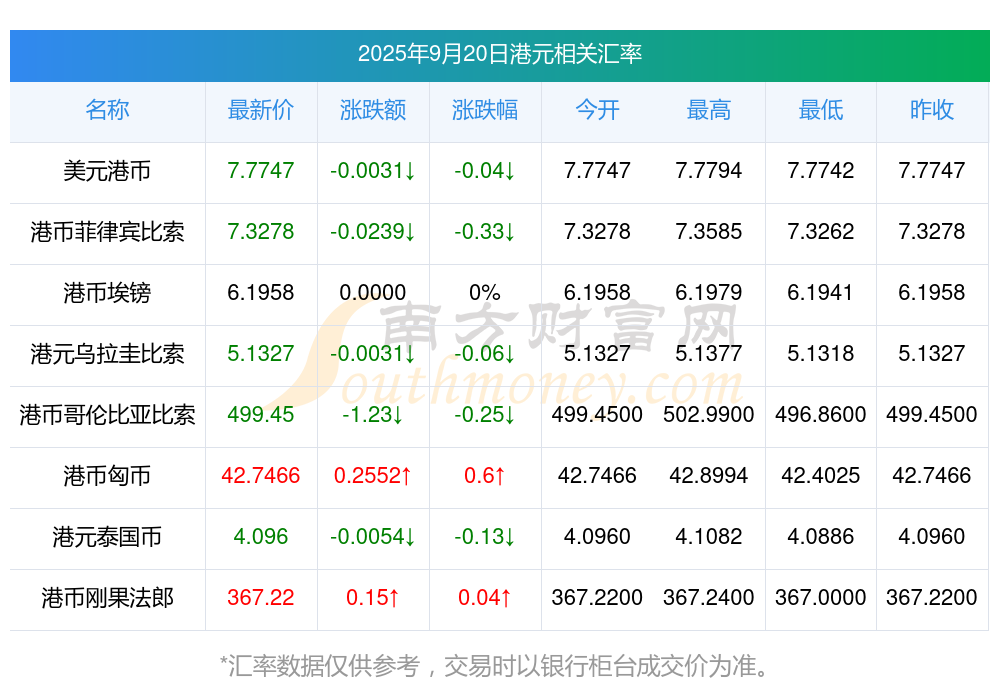The image size is (1000, 698).
Task: Click the percent change -0.33↓
Action: [x=485, y=232]
